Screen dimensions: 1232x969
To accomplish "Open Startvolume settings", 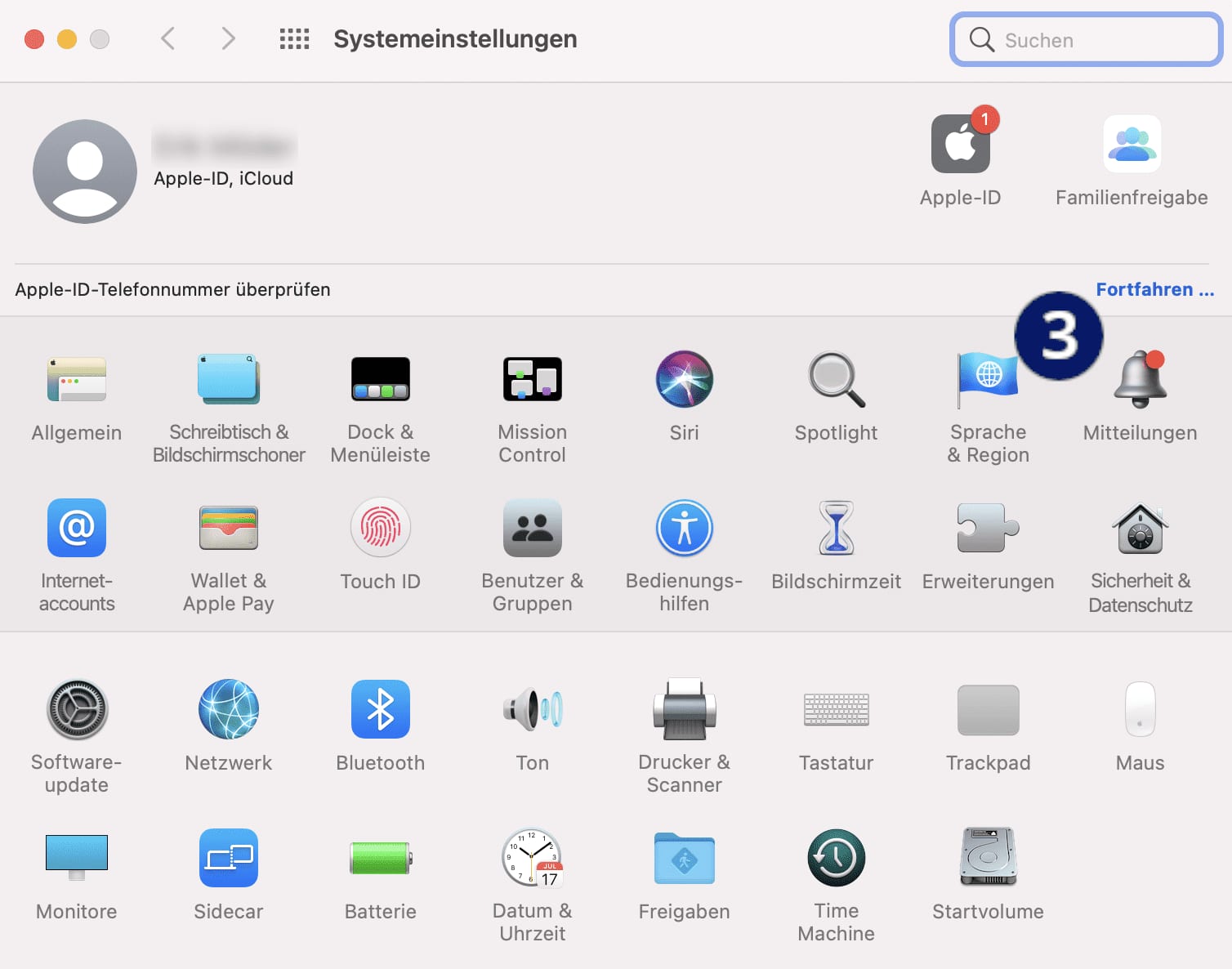I will (989, 857).
